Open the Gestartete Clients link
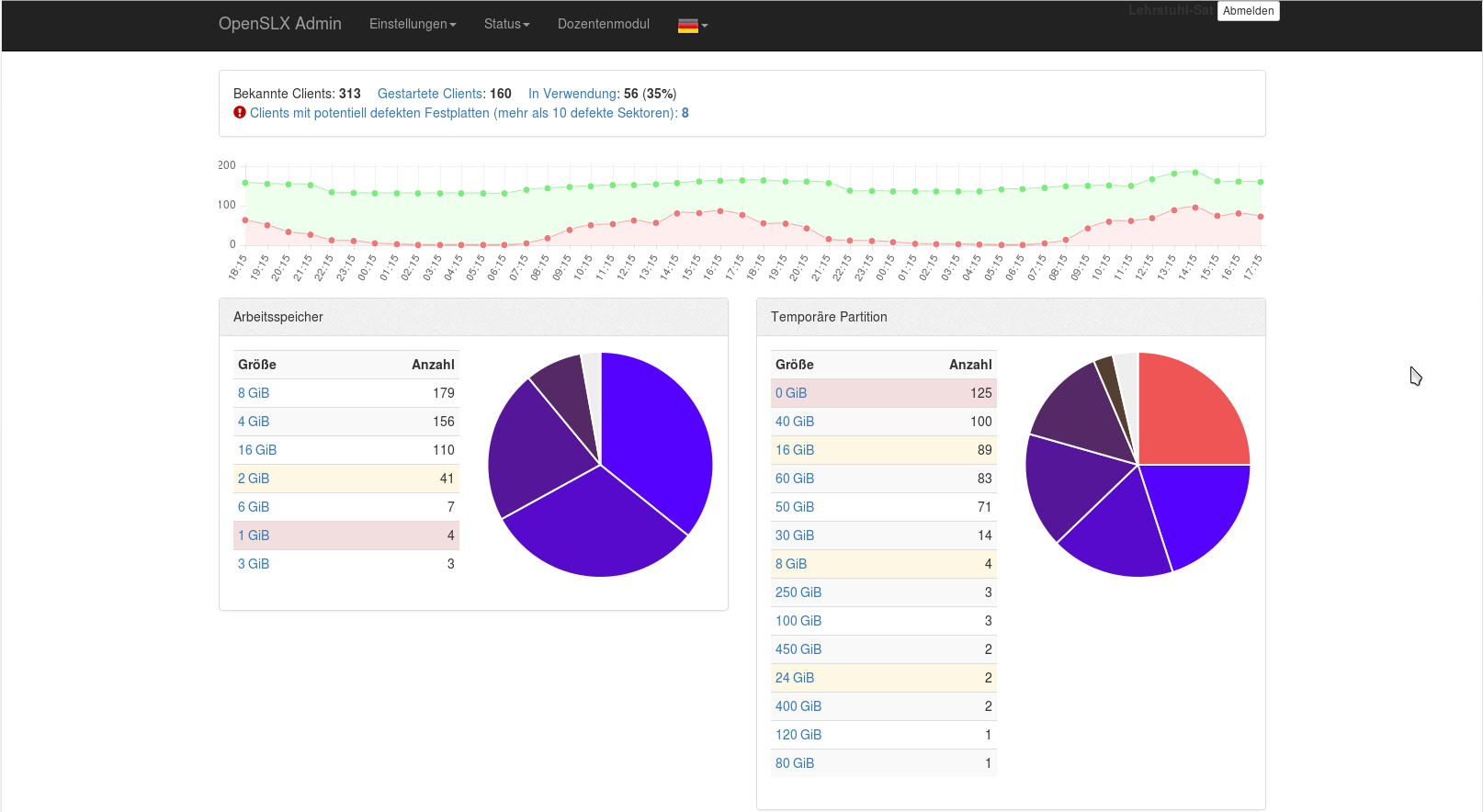The image size is (1483, 812). (430, 94)
